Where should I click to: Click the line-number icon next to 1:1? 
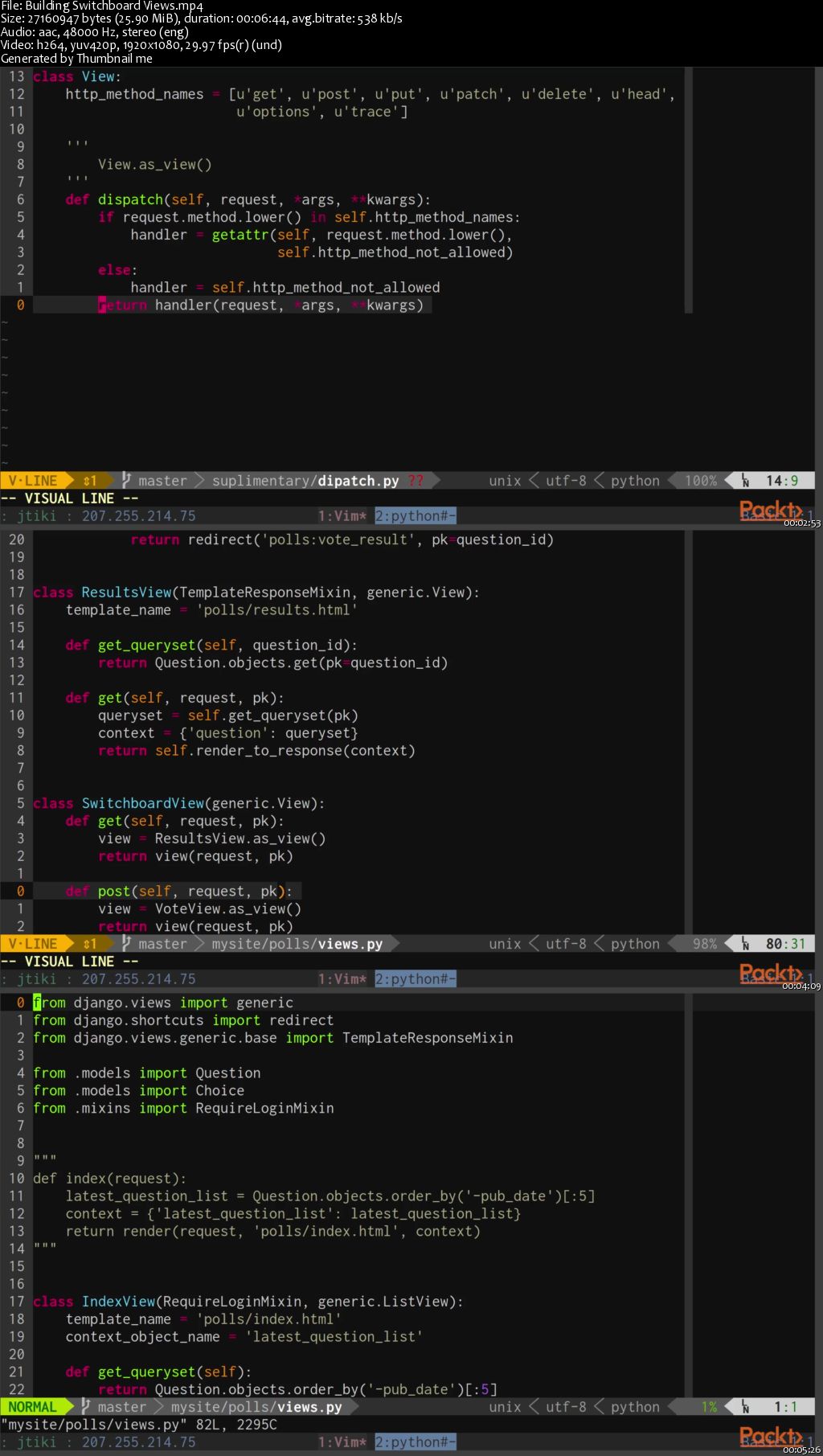coord(746,1407)
